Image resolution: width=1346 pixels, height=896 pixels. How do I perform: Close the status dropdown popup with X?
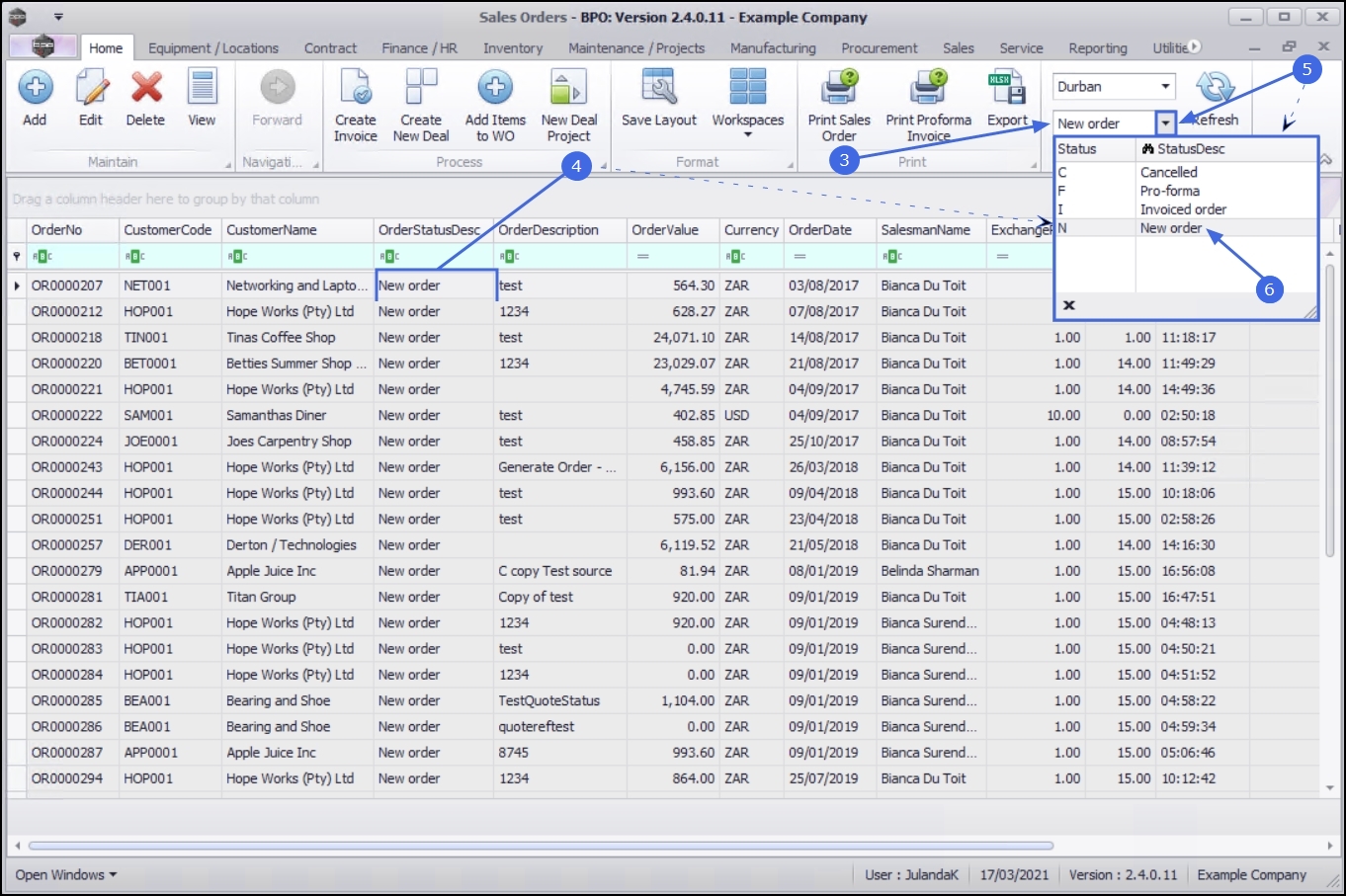[1068, 305]
